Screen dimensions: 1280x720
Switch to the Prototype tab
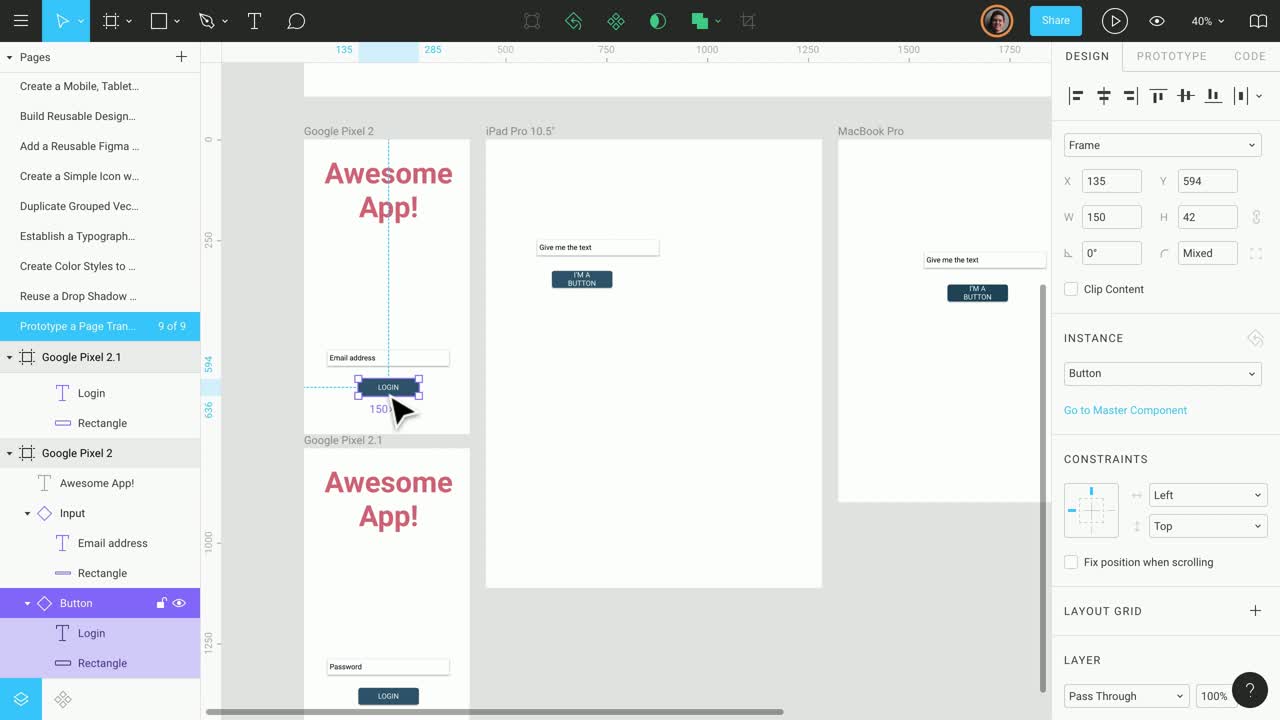point(1171,56)
